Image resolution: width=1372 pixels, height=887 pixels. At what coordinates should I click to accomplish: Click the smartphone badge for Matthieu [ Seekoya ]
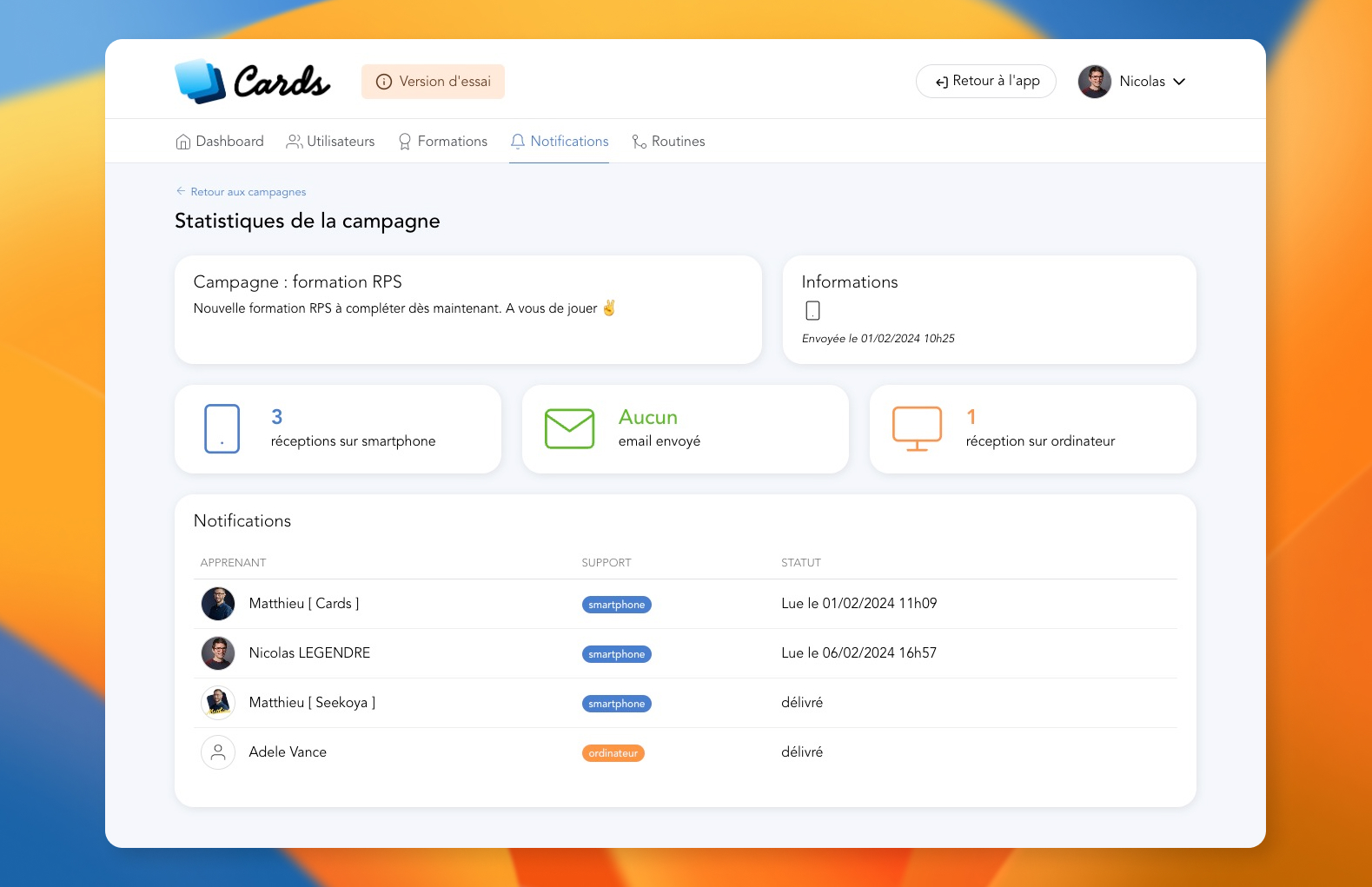click(617, 704)
